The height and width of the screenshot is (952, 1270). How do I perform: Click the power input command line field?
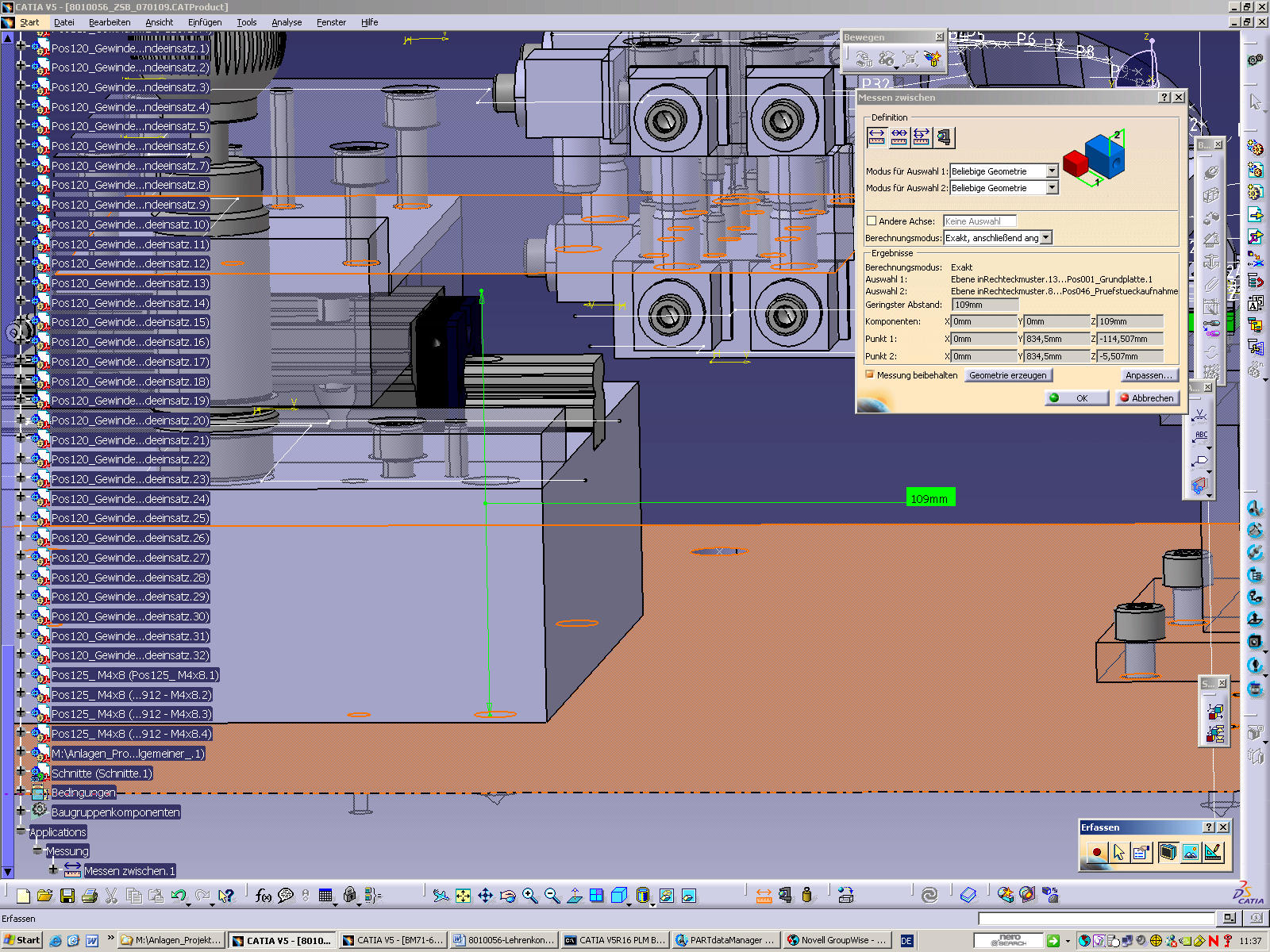point(1097,919)
